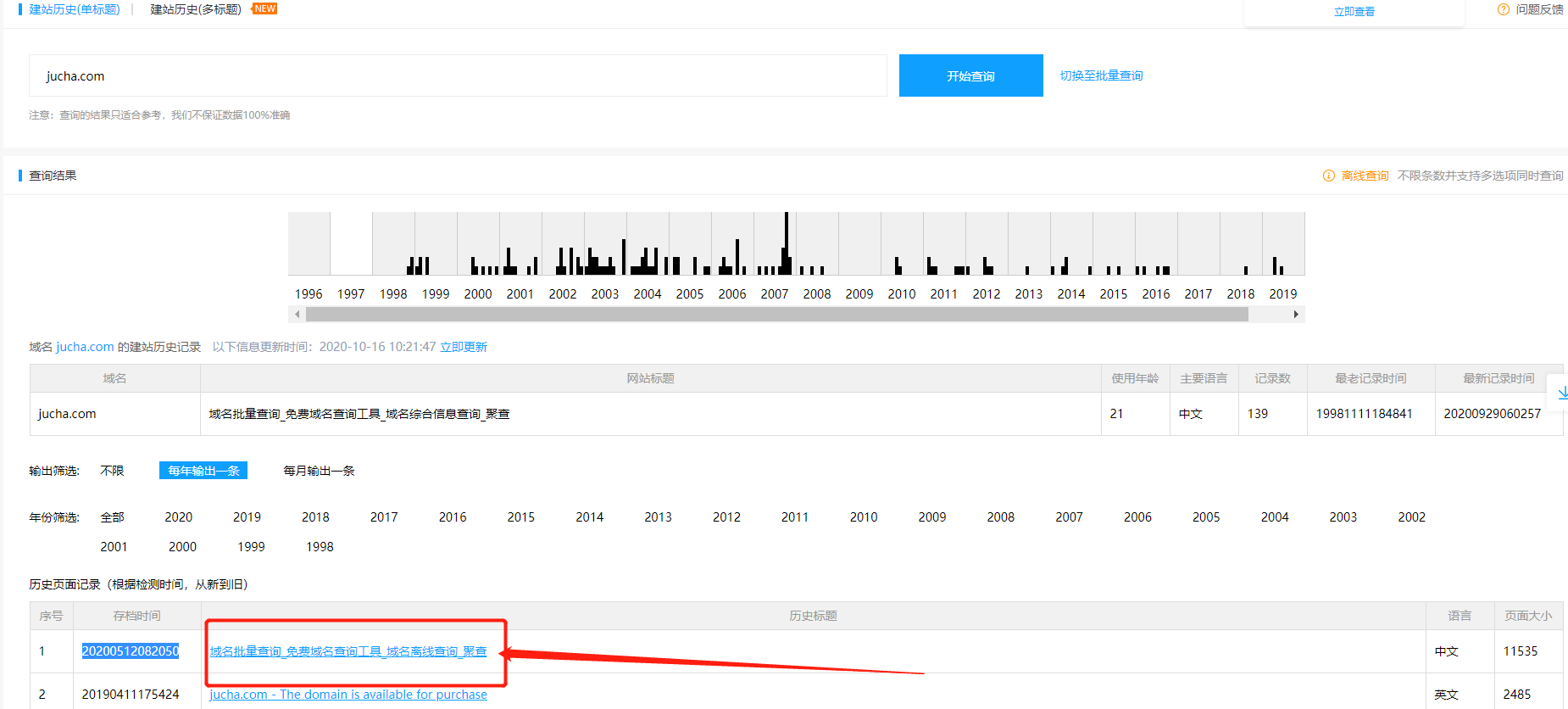Select the 不限 output filter
The image size is (1568, 709).
coord(112,471)
